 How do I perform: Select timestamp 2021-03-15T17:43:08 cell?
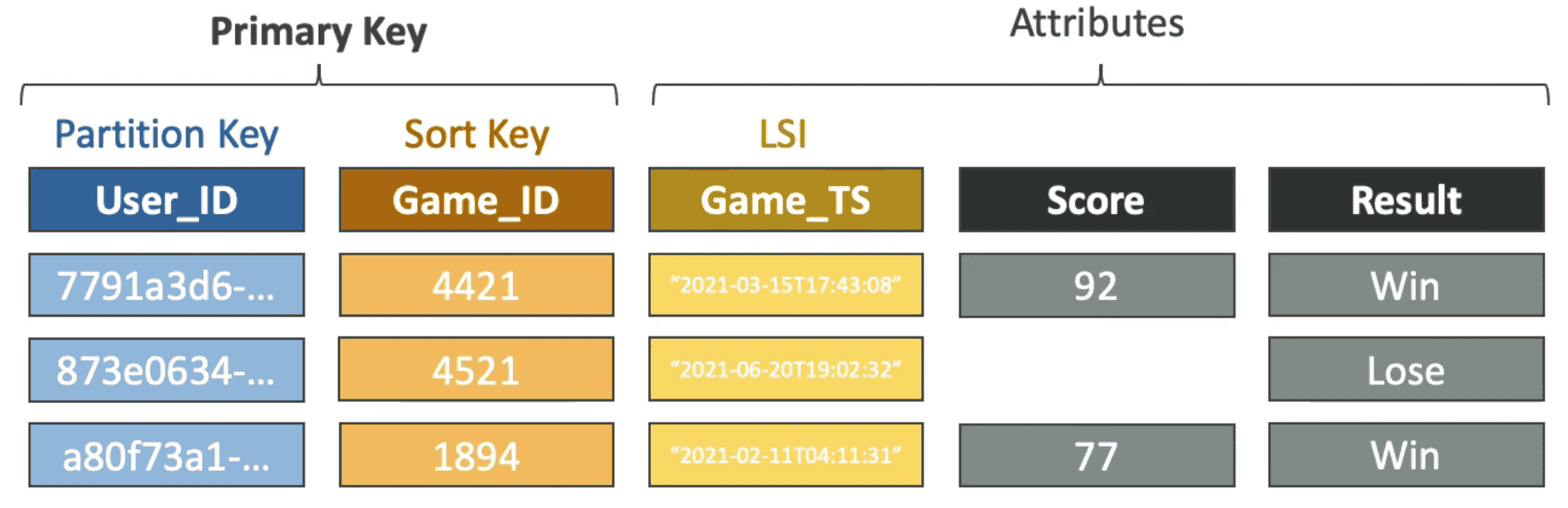786,285
